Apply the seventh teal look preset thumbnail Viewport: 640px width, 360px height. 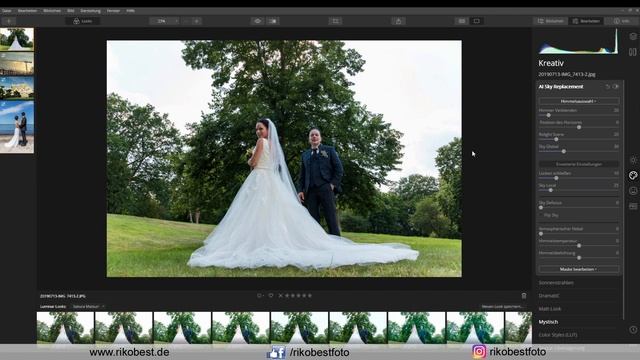(x=416, y=327)
